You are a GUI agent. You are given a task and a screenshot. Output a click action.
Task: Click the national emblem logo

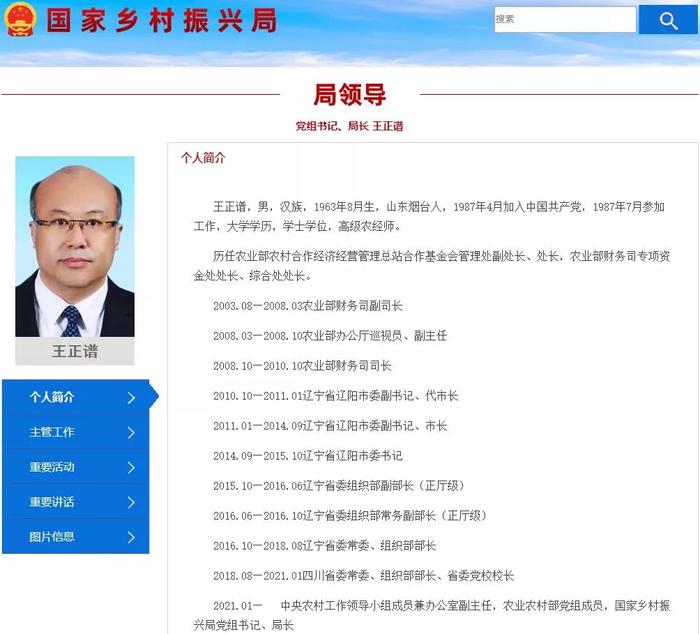pos(20,19)
